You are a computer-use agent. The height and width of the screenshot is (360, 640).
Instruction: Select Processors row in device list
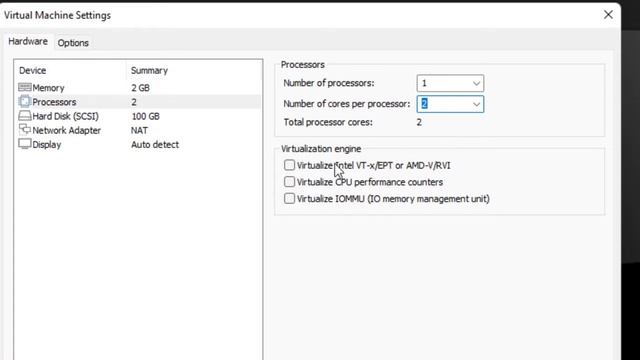[138, 102]
